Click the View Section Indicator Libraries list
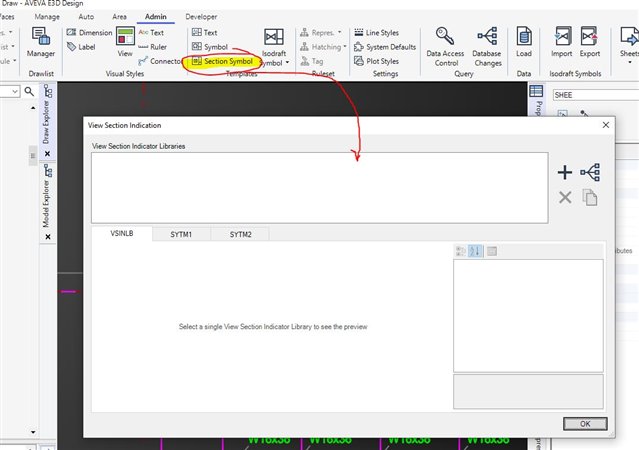This screenshot has width=639, height=450. (320, 188)
